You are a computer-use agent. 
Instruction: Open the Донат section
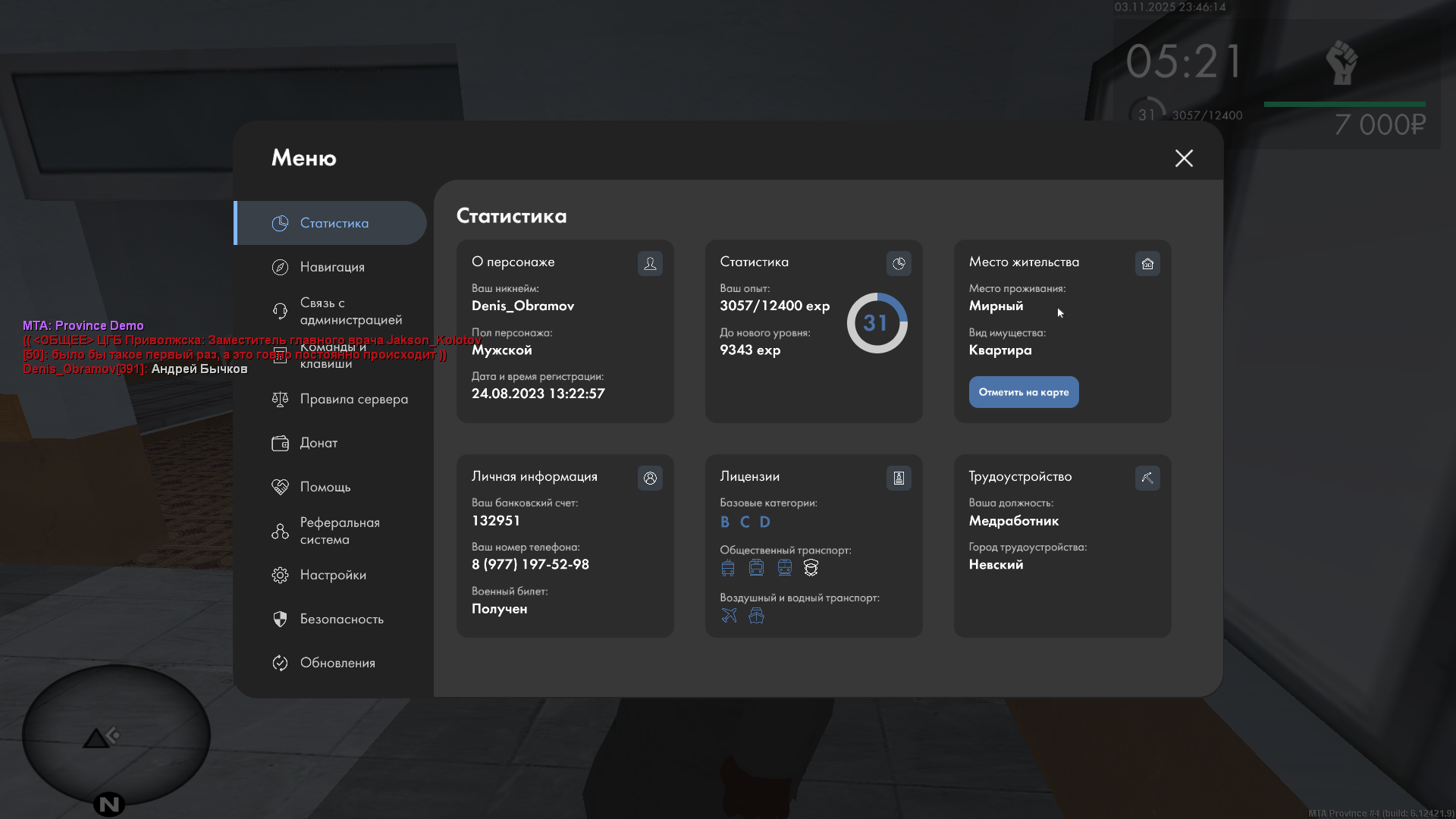pyautogui.click(x=318, y=443)
